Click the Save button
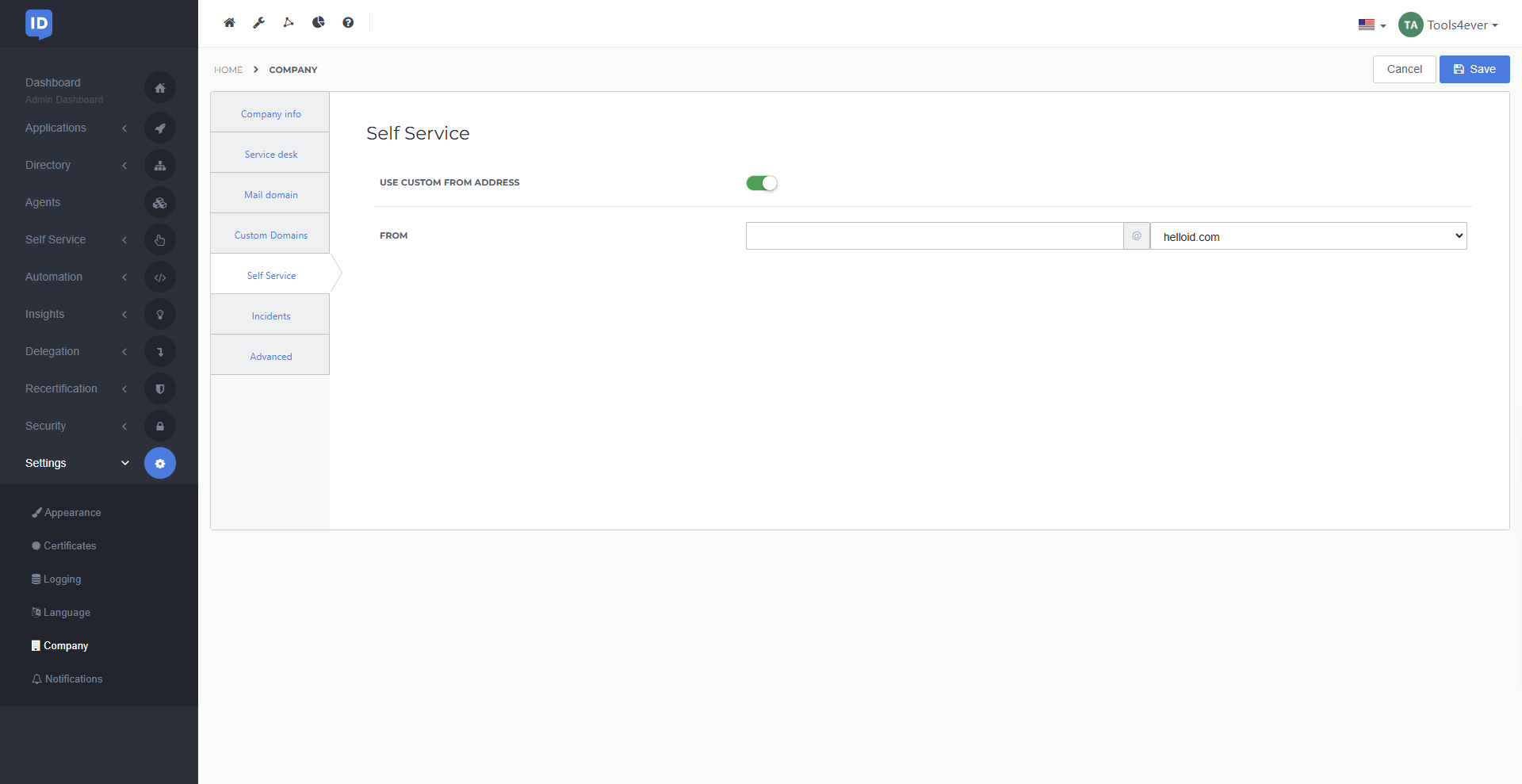This screenshot has height=784, width=1522. pos(1474,69)
